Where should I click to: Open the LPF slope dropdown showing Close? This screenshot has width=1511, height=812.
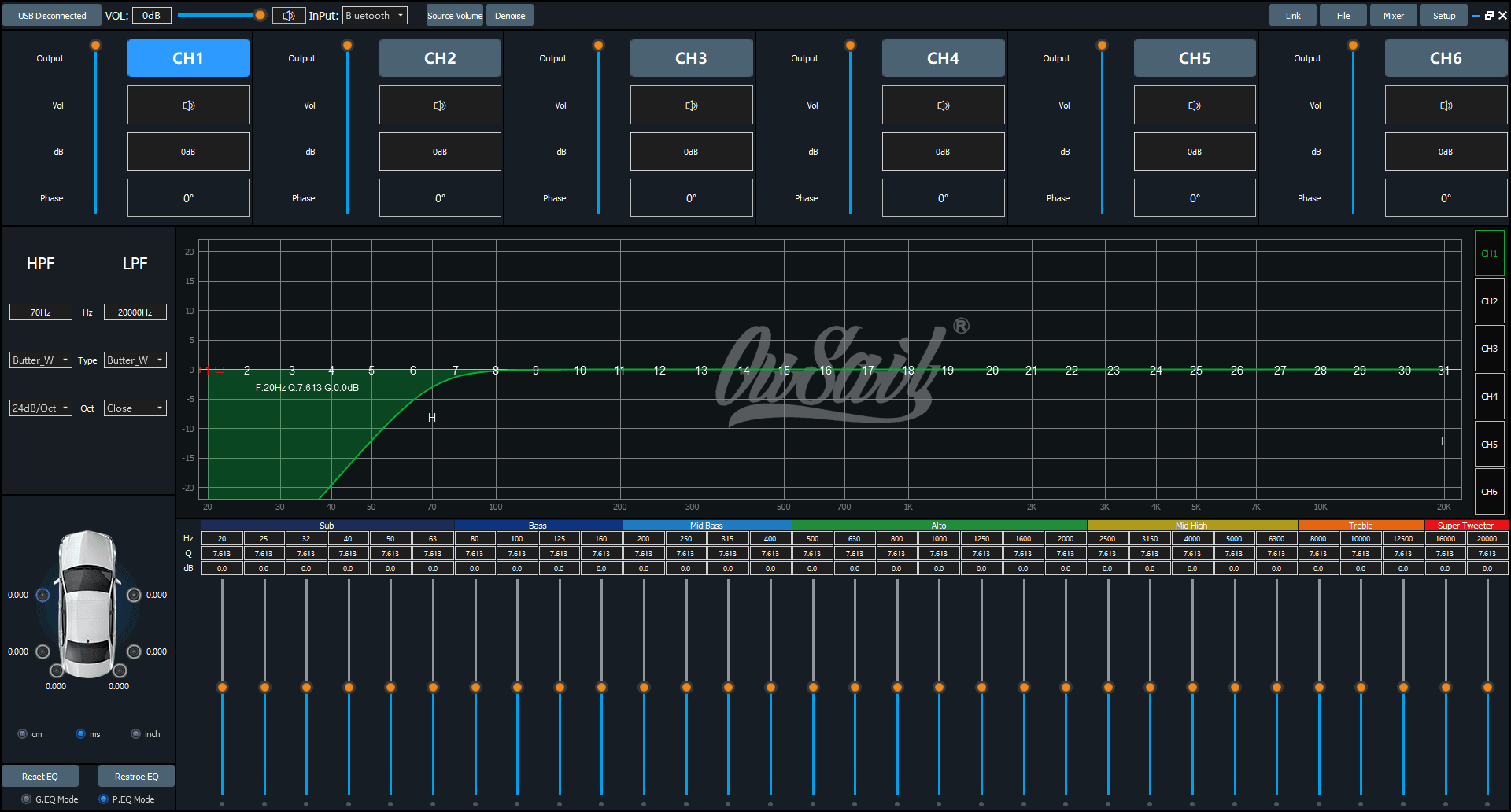pyautogui.click(x=135, y=408)
